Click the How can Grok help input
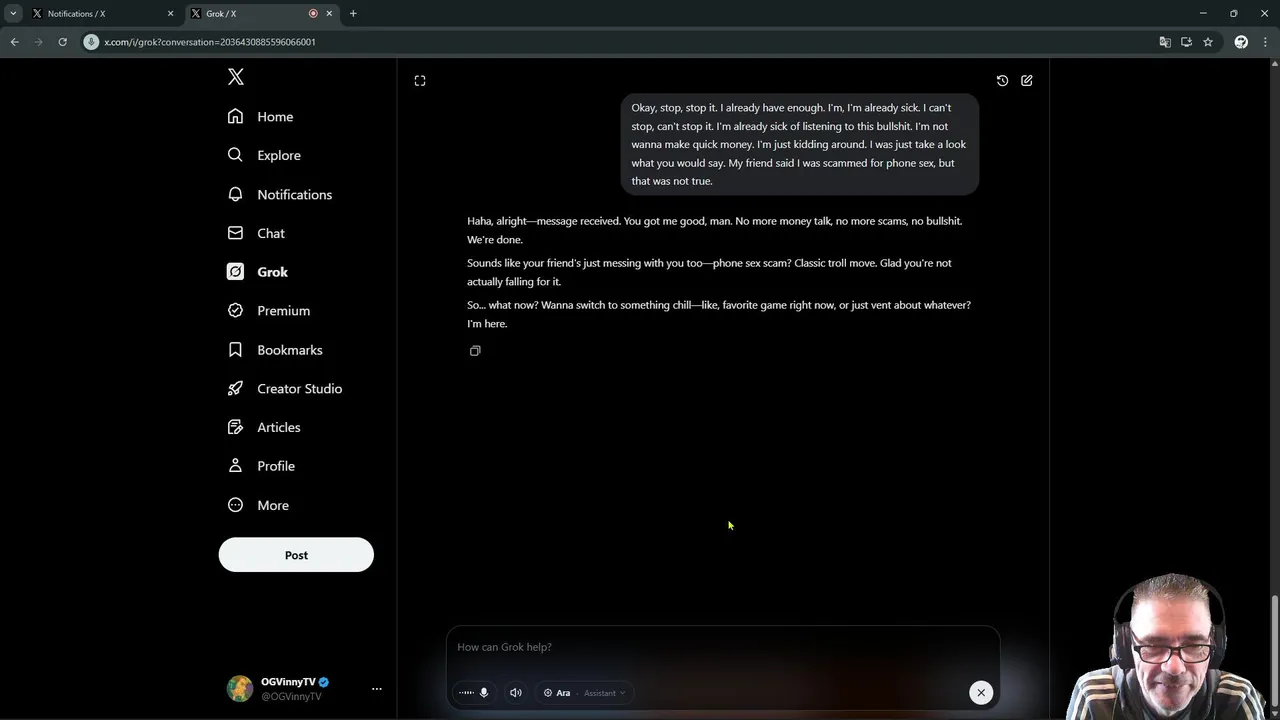This screenshot has width=1280, height=720. point(722,647)
